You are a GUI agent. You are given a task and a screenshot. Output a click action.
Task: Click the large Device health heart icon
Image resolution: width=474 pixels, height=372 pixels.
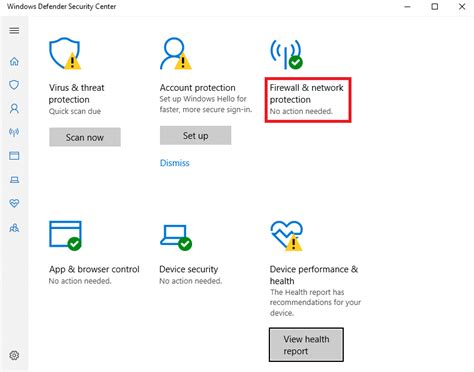[287, 236]
